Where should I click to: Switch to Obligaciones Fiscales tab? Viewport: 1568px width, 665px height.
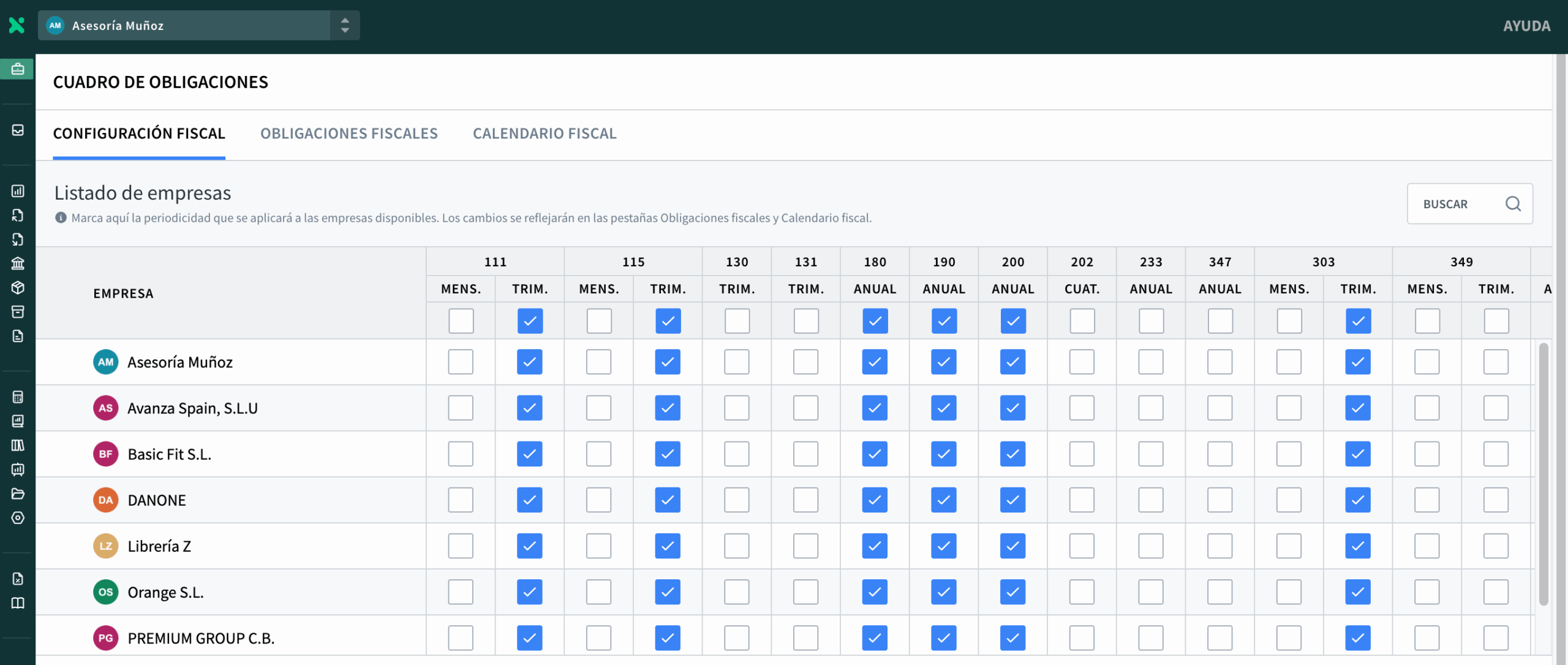[x=349, y=133]
